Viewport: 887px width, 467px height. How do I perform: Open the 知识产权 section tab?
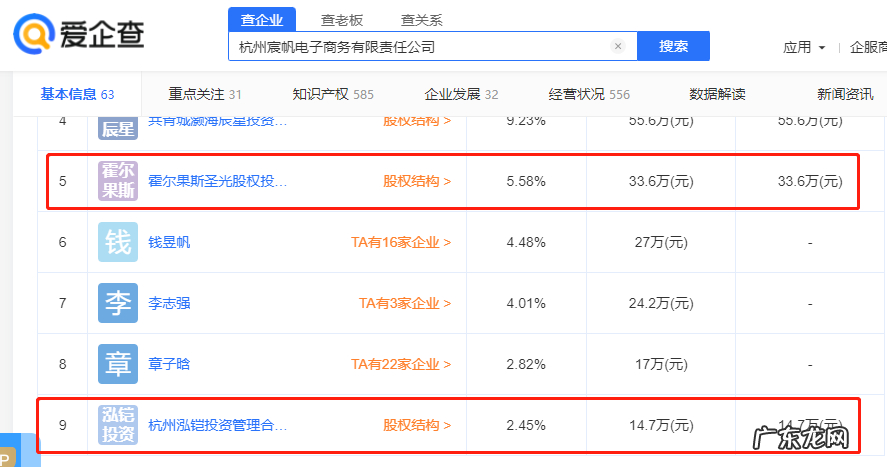(x=333, y=94)
